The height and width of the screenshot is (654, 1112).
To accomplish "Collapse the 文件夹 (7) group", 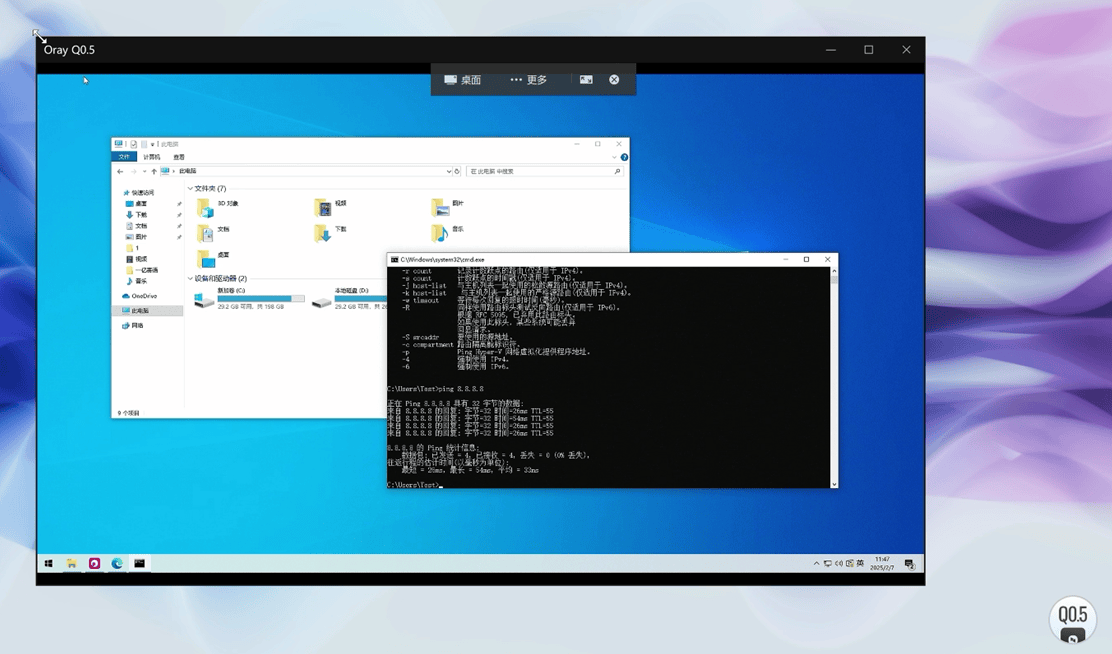I will 190,189.
